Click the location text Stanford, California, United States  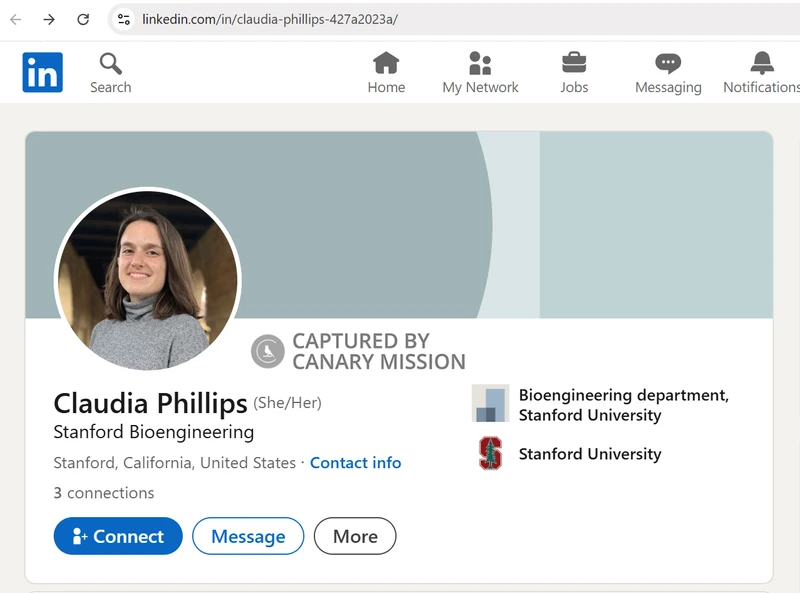174,463
